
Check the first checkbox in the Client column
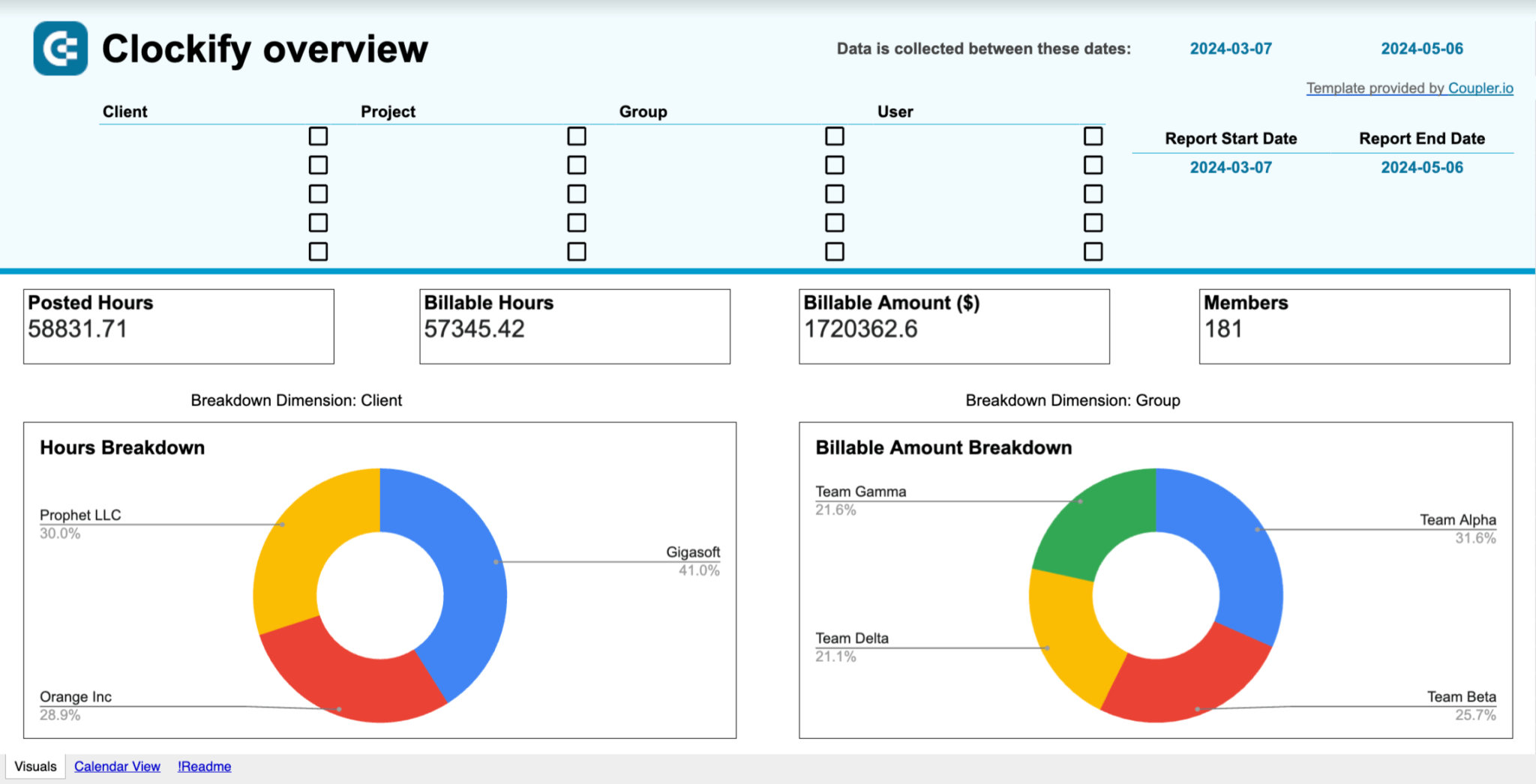click(x=318, y=136)
